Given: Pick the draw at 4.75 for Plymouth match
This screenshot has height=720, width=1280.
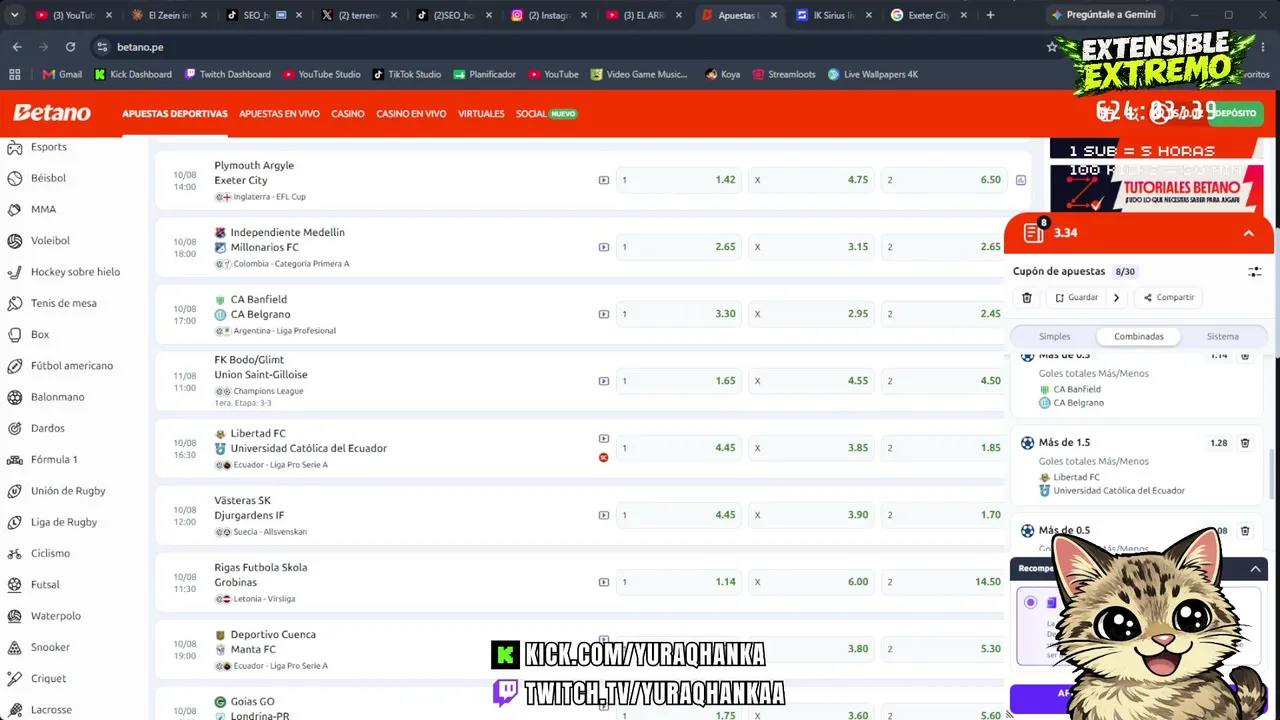Looking at the screenshot, I should coord(811,180).
